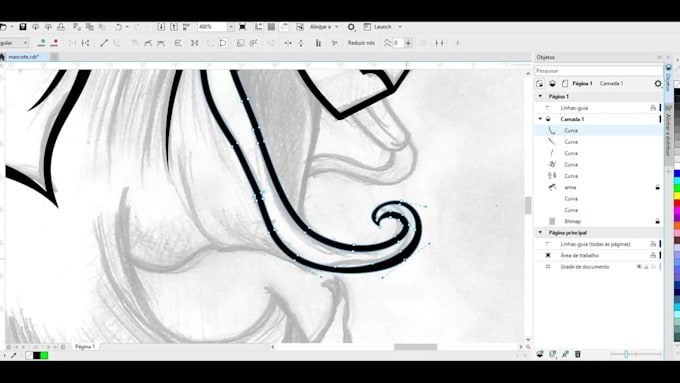The width and height of the screenshot is (680, 383).
Task: Click the Reduzir nós button
Action: (361, 43)
